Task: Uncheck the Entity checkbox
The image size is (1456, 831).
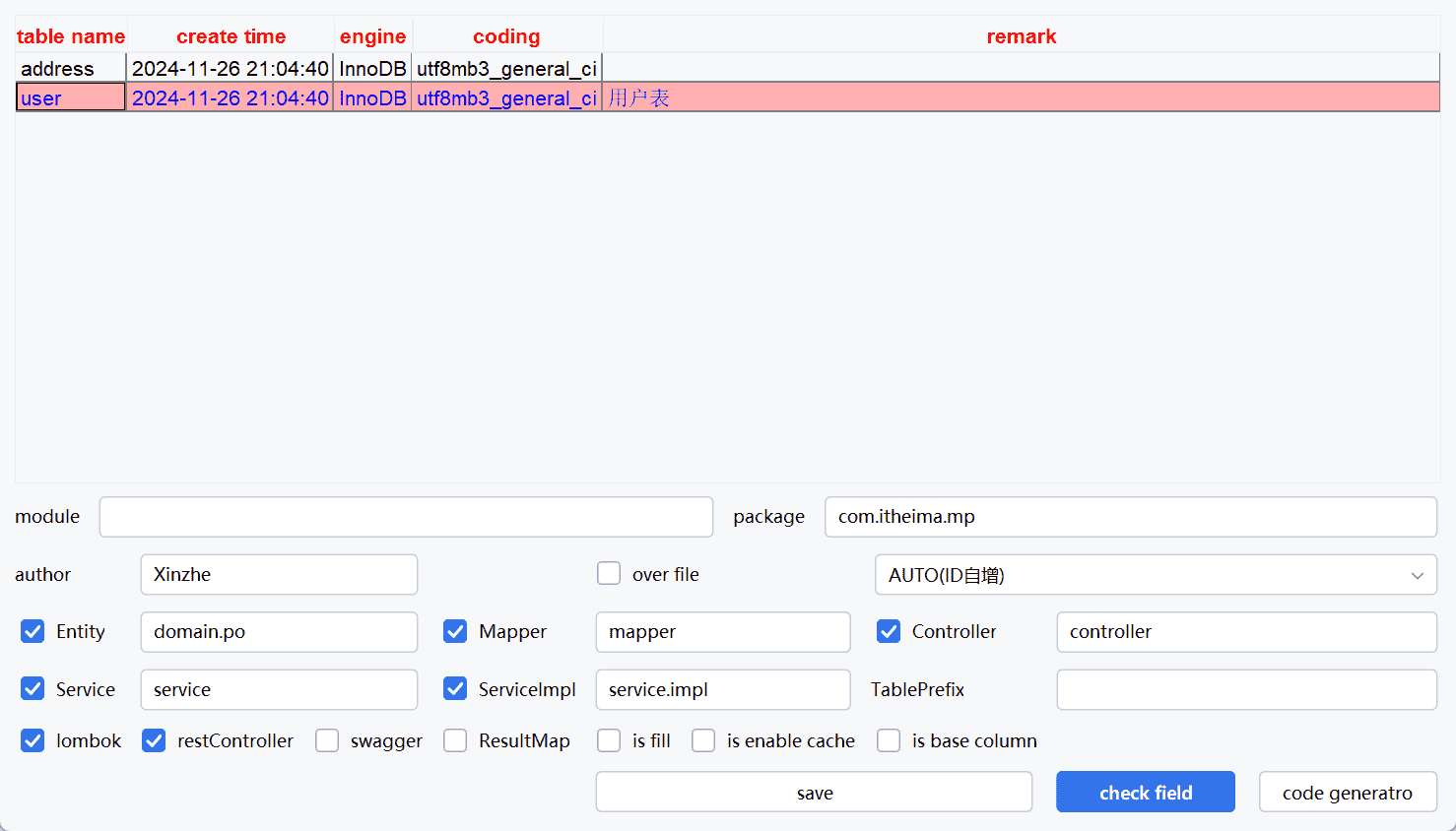Action: point(33,631)
